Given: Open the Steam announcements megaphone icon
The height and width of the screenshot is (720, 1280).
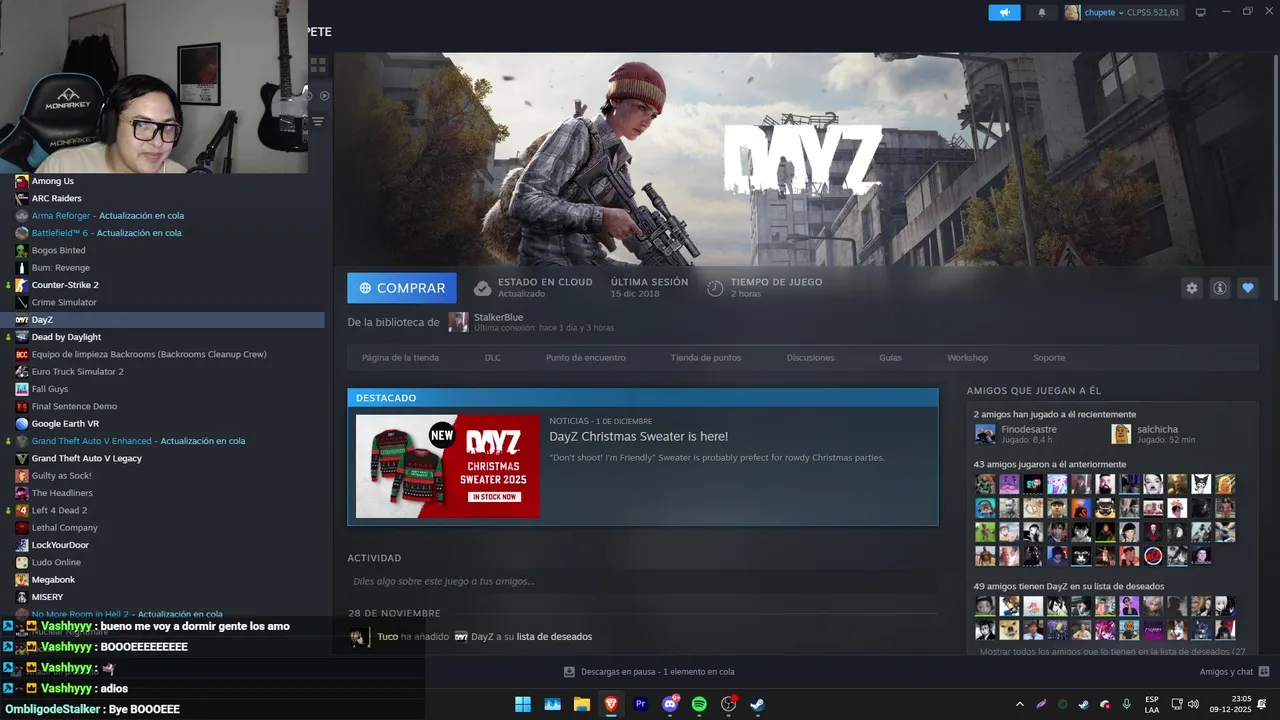Looking at the screenshot, I should (1005, 12).
